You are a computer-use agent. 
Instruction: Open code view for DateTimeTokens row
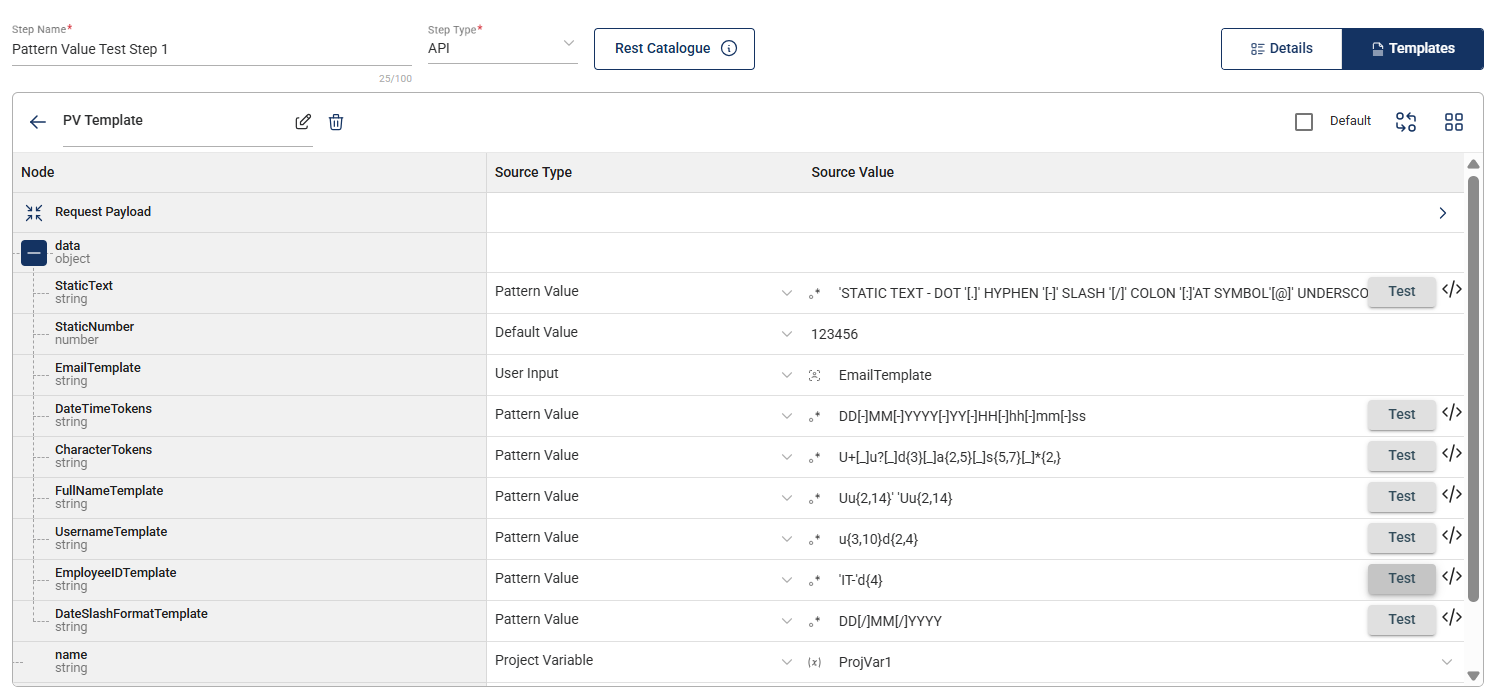click(1452, 412)
